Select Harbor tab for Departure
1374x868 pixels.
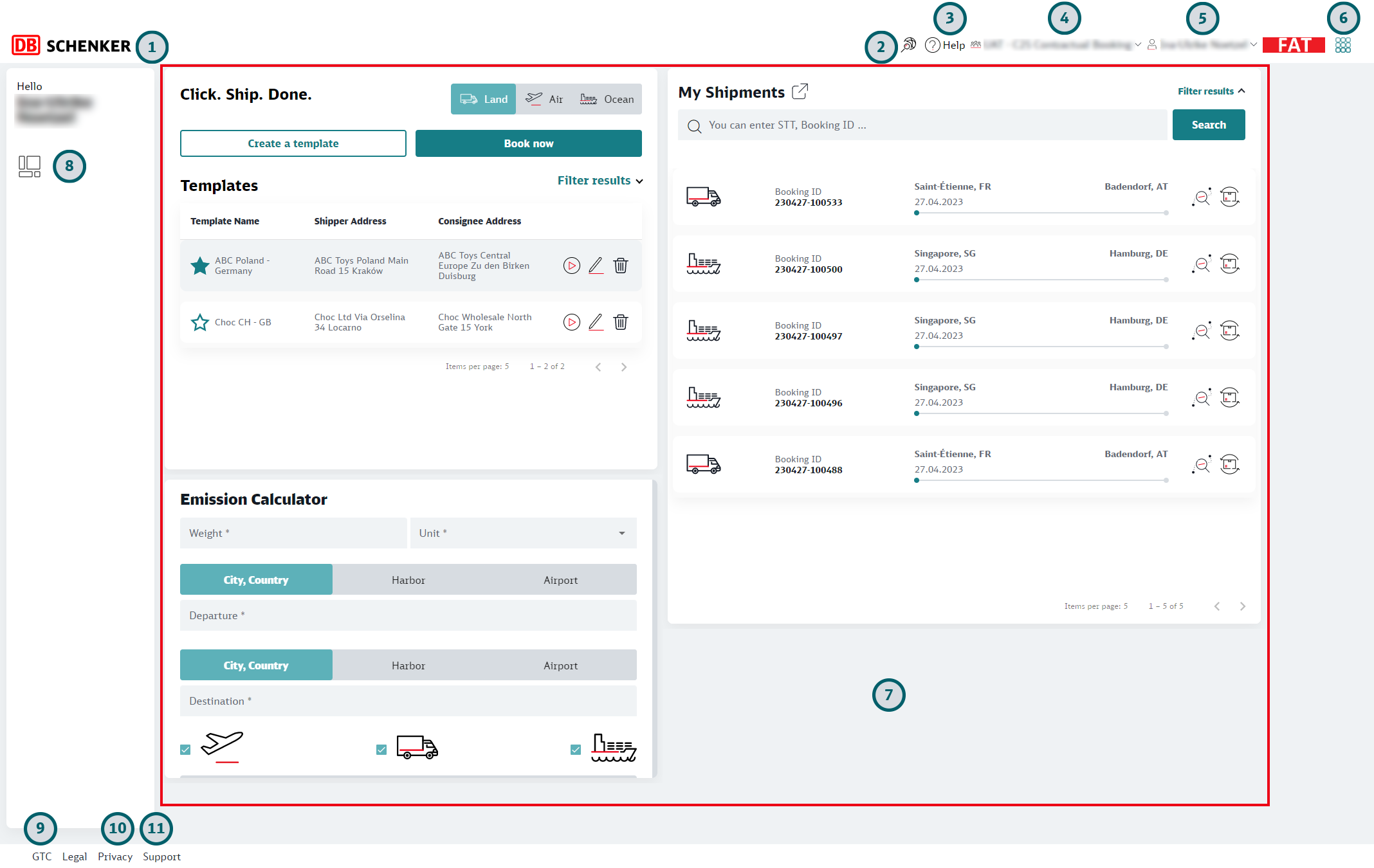pos(408,580)
